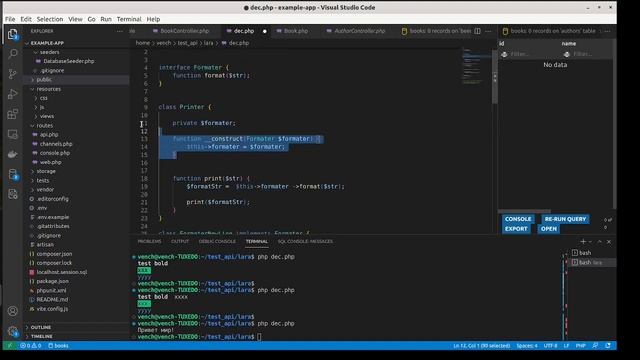640x360 pixels.
Task: Maximize the terminal panel size
Action: tap(600, 242)
